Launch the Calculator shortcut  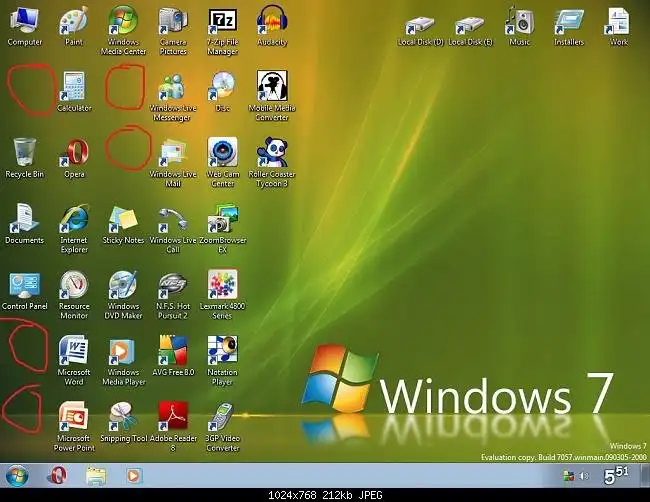[74, 87]
